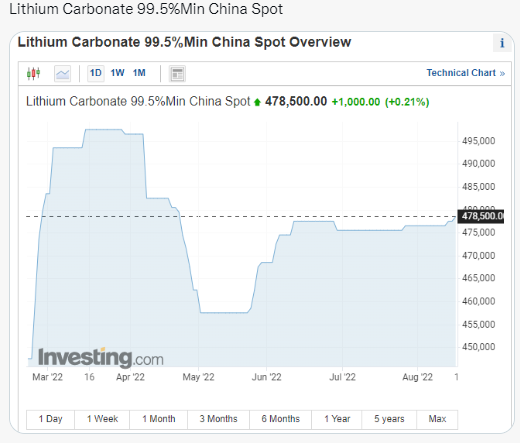Screen dimensions: 520x443
Task: Switch to the 1 Year range
Action: (337, 419)
